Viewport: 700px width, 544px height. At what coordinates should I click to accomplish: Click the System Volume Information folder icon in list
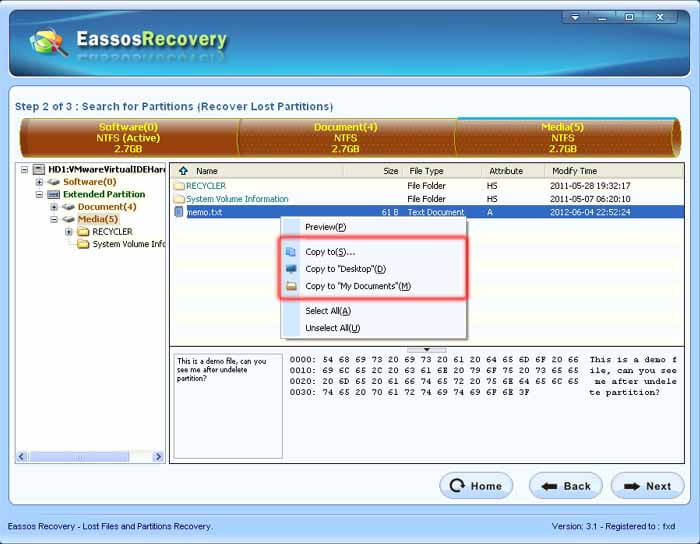179,199
